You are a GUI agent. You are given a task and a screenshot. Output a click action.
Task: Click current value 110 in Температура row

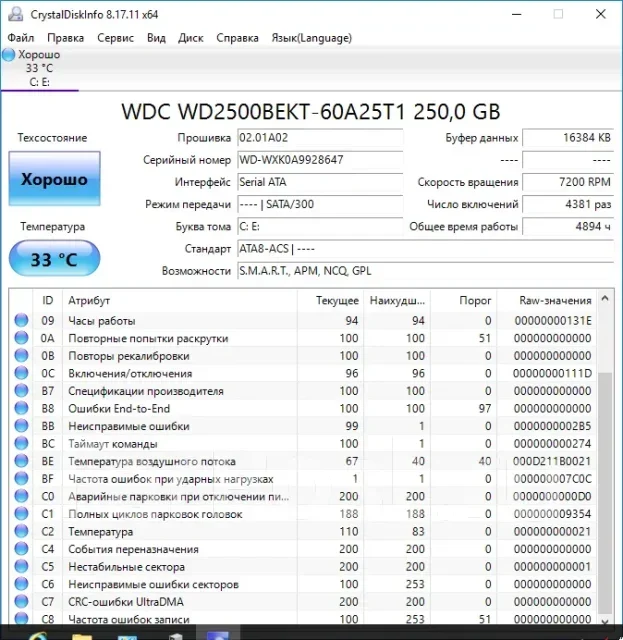click(349, 531)
